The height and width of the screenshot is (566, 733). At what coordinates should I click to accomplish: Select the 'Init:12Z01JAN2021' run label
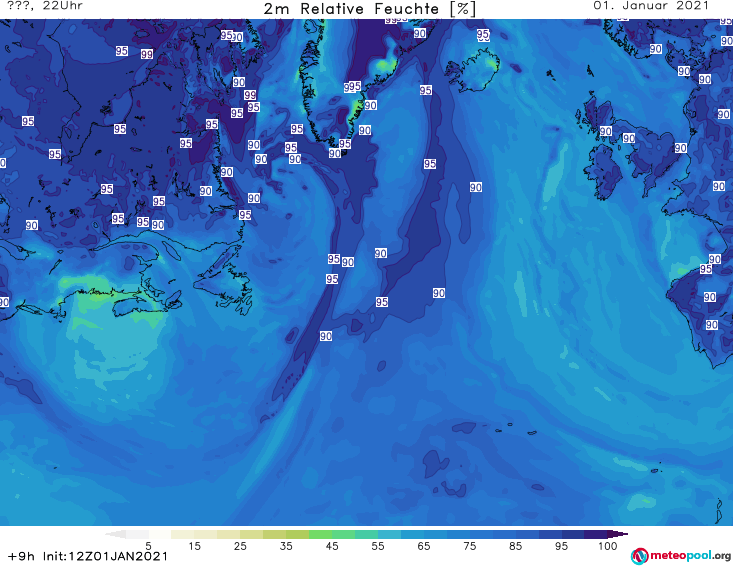click(105, 556)
